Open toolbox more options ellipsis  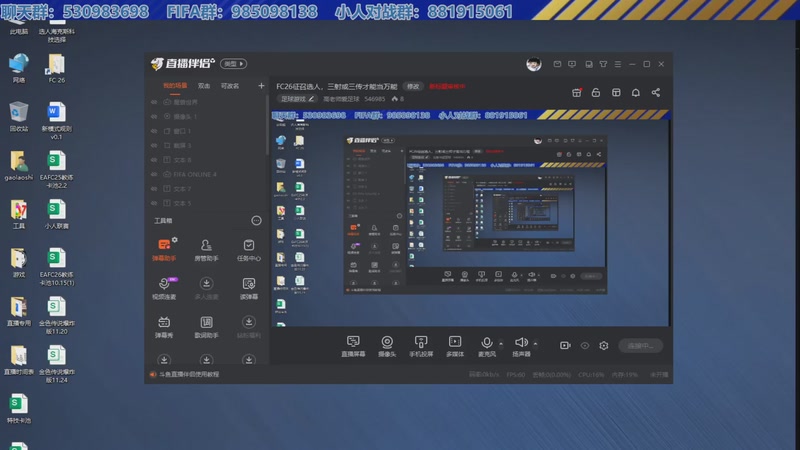pyautogui.click(x=256, y=220)
